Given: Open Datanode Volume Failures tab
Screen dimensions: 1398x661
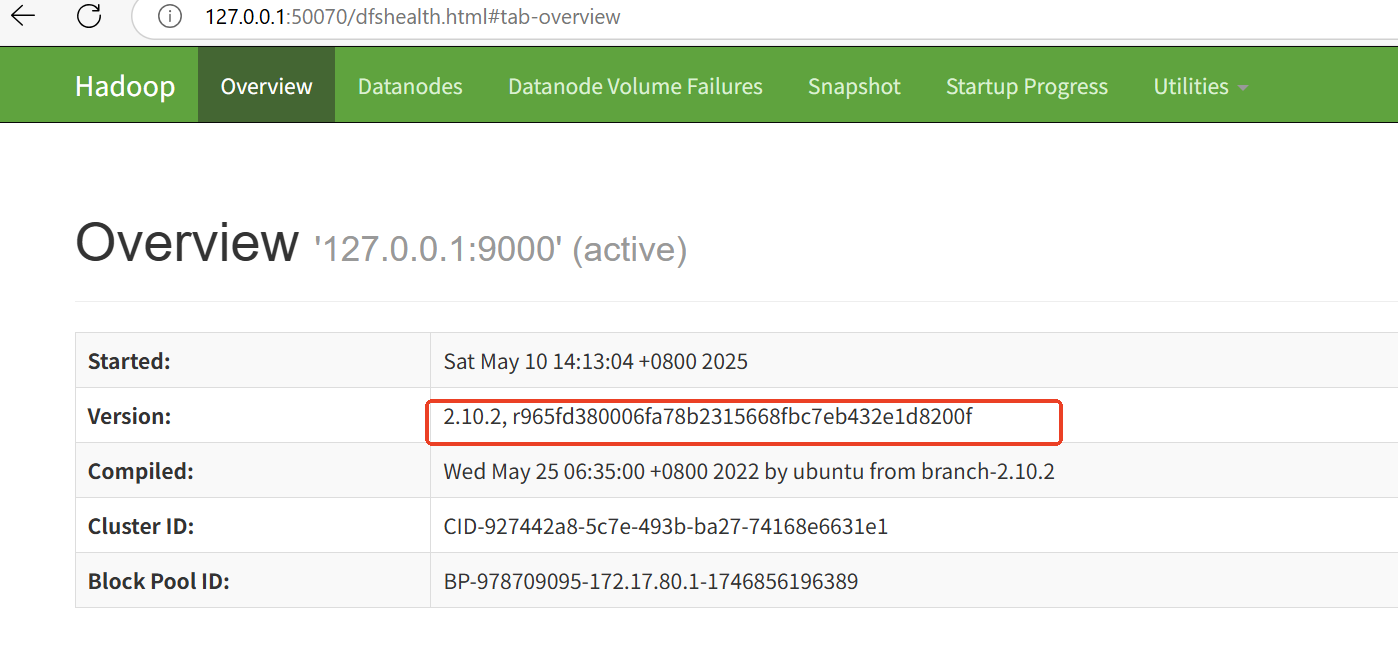Looking at the screenshot, I should 635,86.
